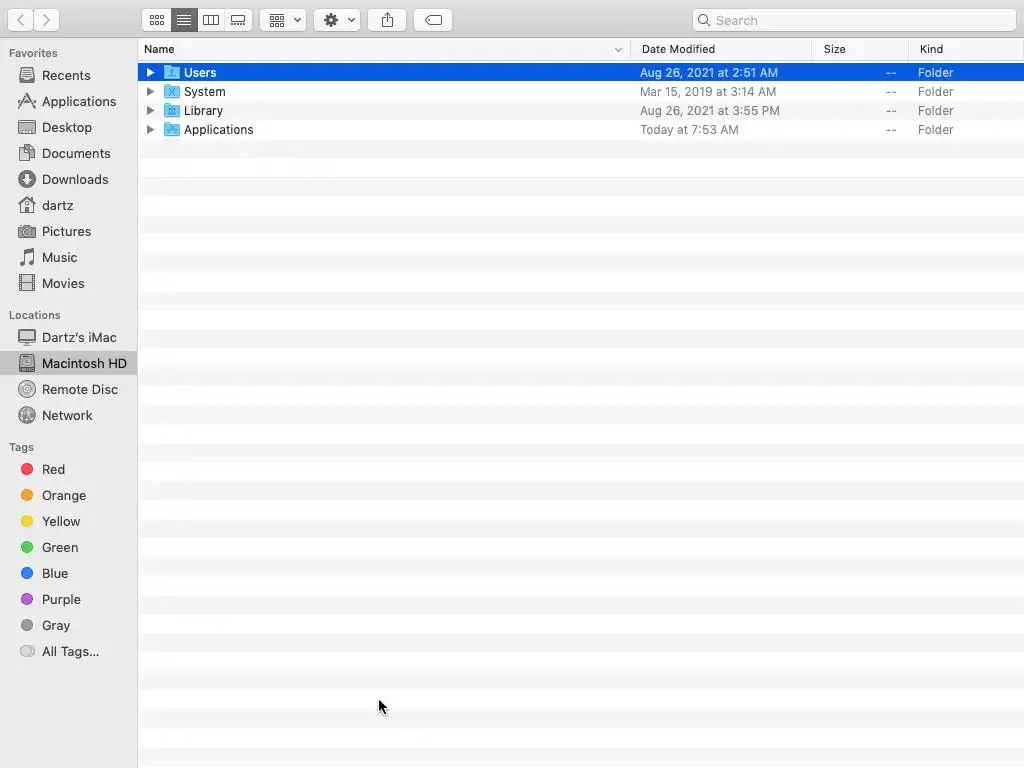The width and height of the screenshot is (1024, 768).
Task: Expand the Library folder disclosure triangle
Action: coord(150,110)
